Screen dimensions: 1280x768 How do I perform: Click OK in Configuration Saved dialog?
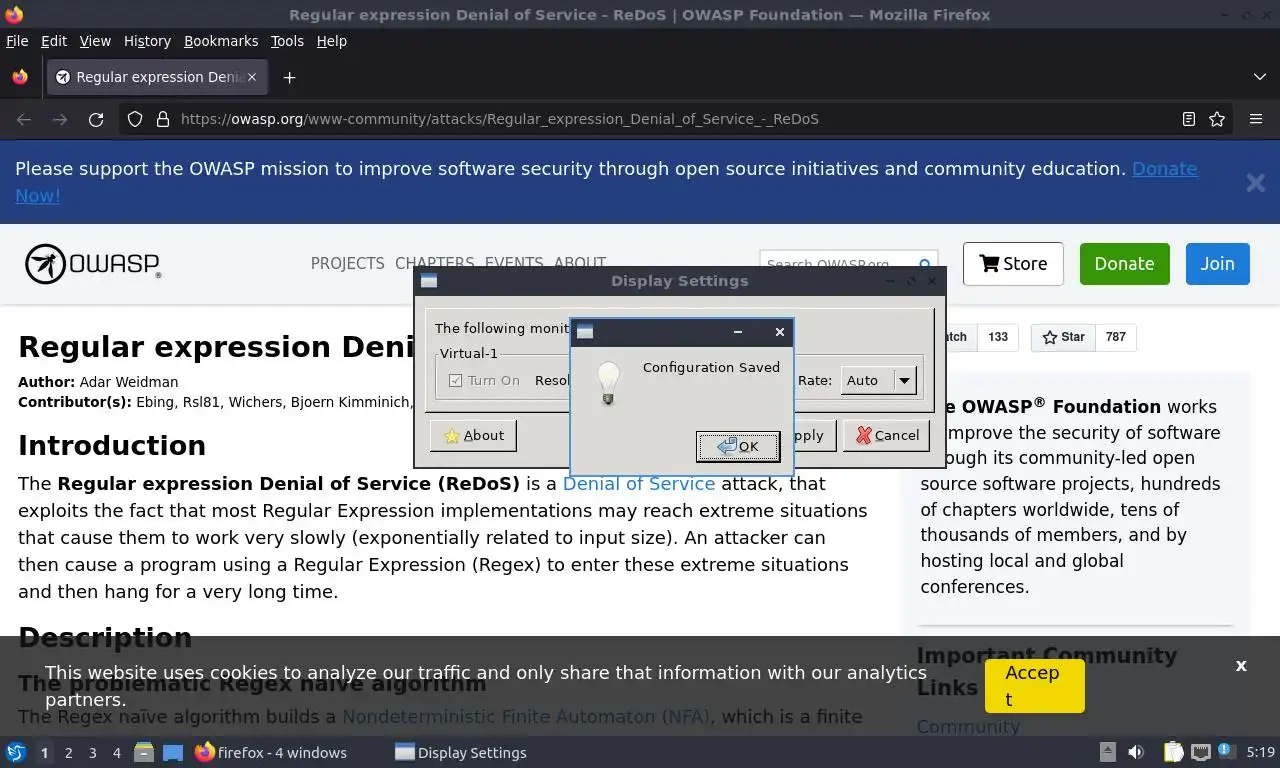click(x=737, y=447)
